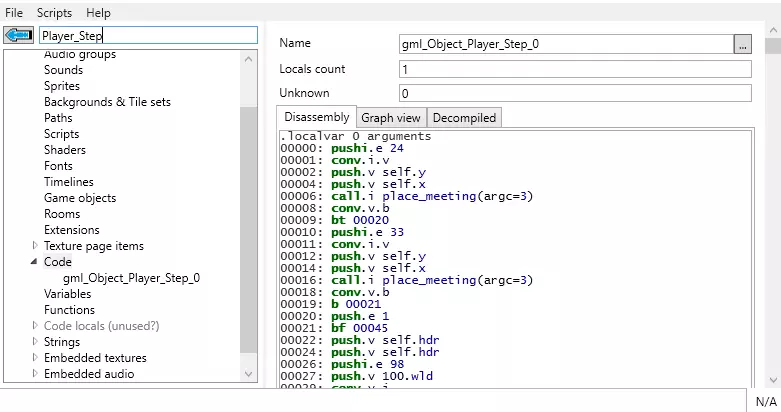
Task: Open the Scripts menu
Action: point(55,13)
